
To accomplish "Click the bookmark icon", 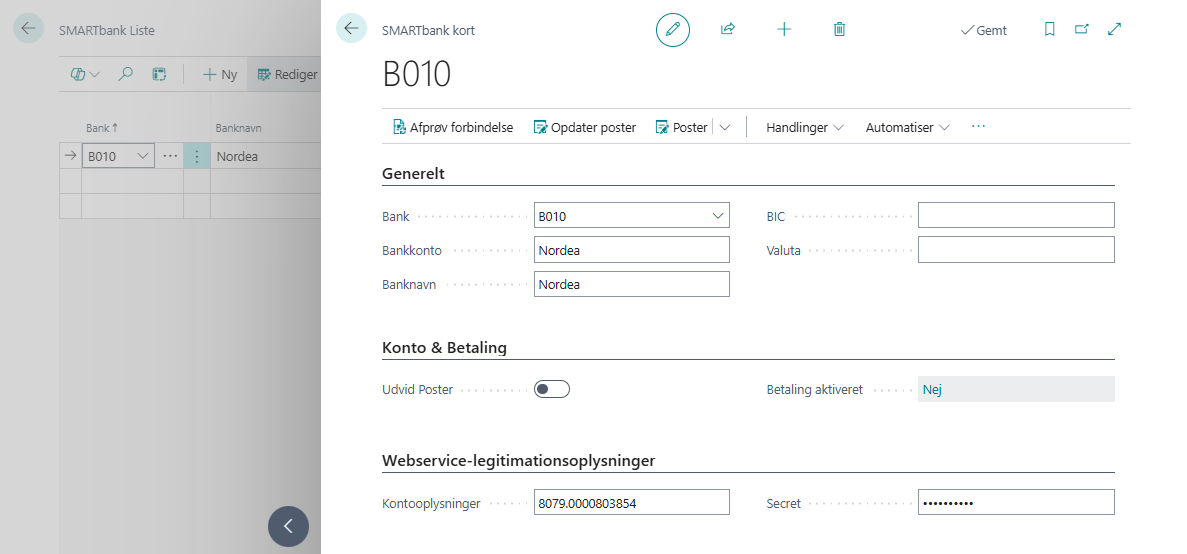I will point(1049,30).
